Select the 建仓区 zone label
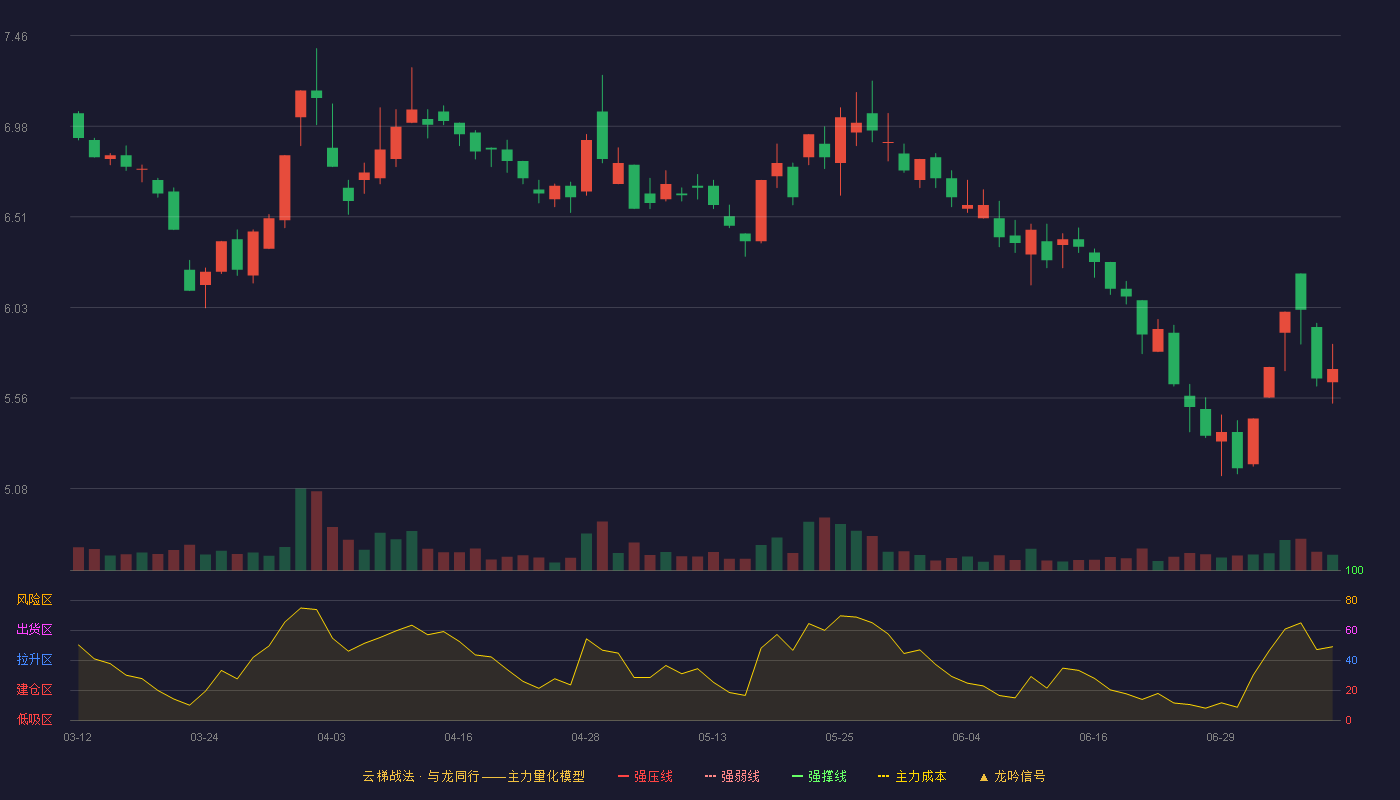 click(x=34, y=690)
